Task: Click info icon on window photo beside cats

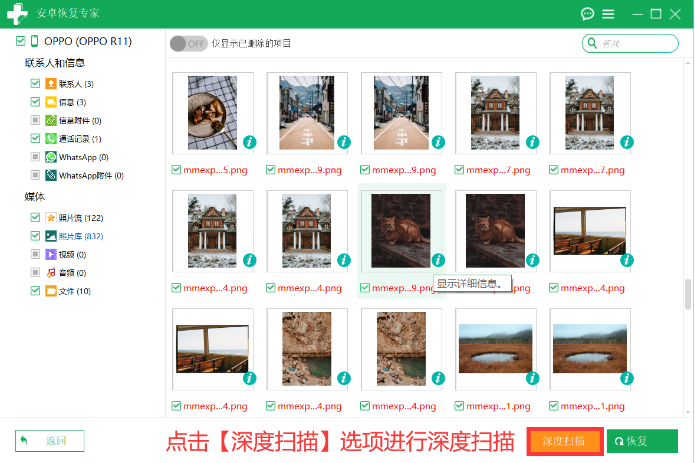Action: 627,260
